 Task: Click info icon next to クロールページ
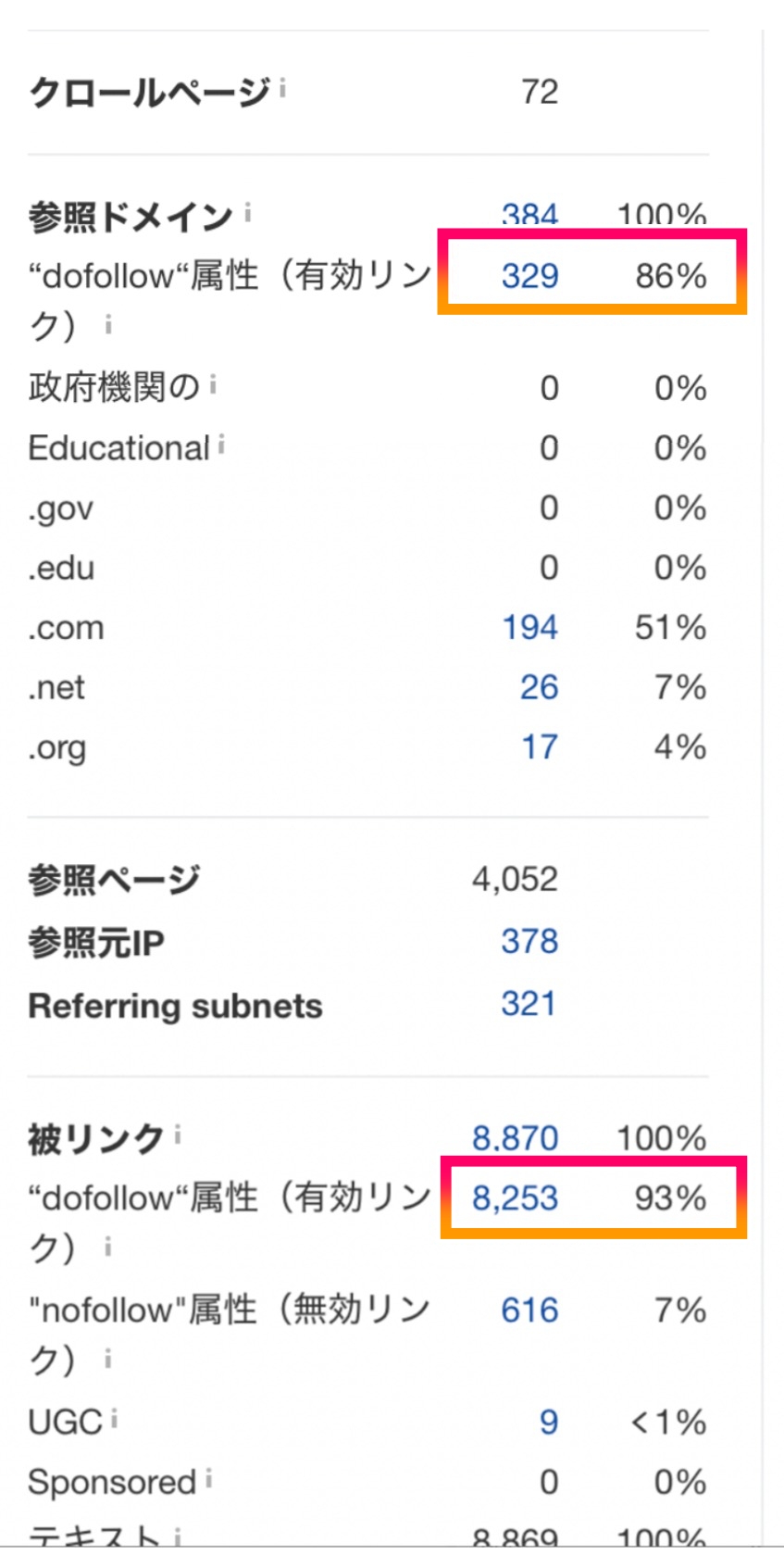pos(282,89)
